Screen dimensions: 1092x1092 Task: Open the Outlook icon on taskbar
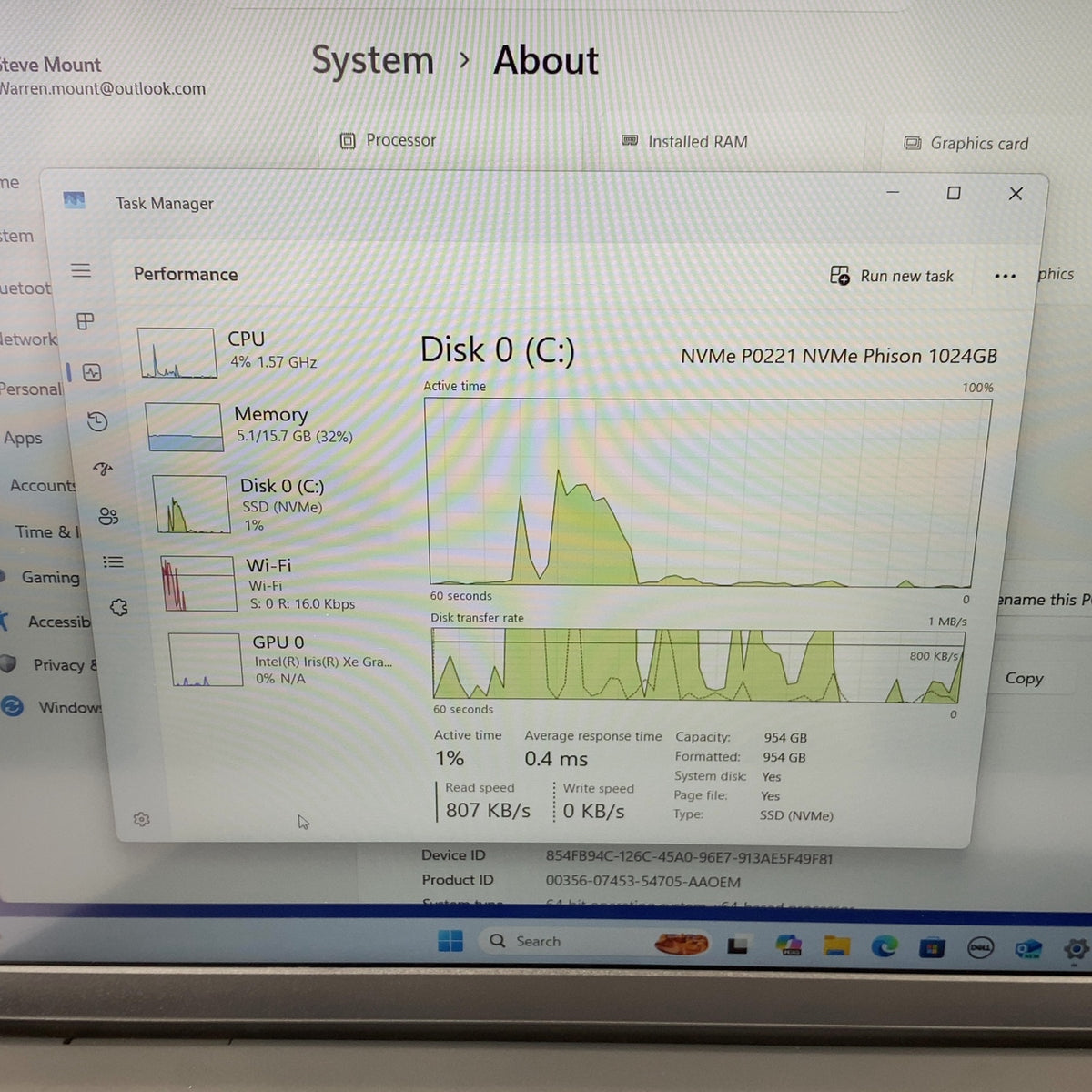pos(1027,948)
